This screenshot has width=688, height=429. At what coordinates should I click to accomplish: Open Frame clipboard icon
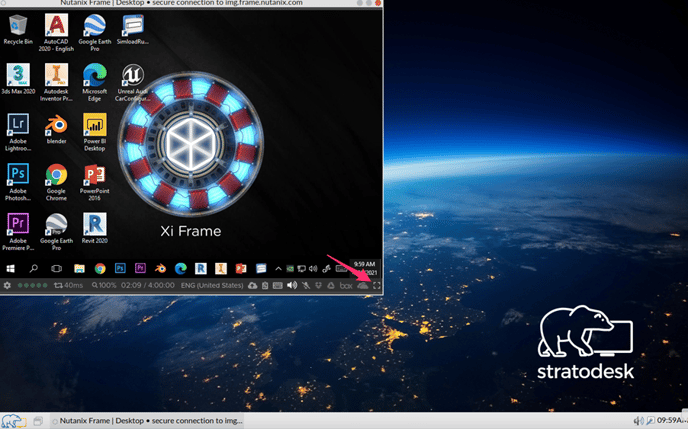coord(265,286)
